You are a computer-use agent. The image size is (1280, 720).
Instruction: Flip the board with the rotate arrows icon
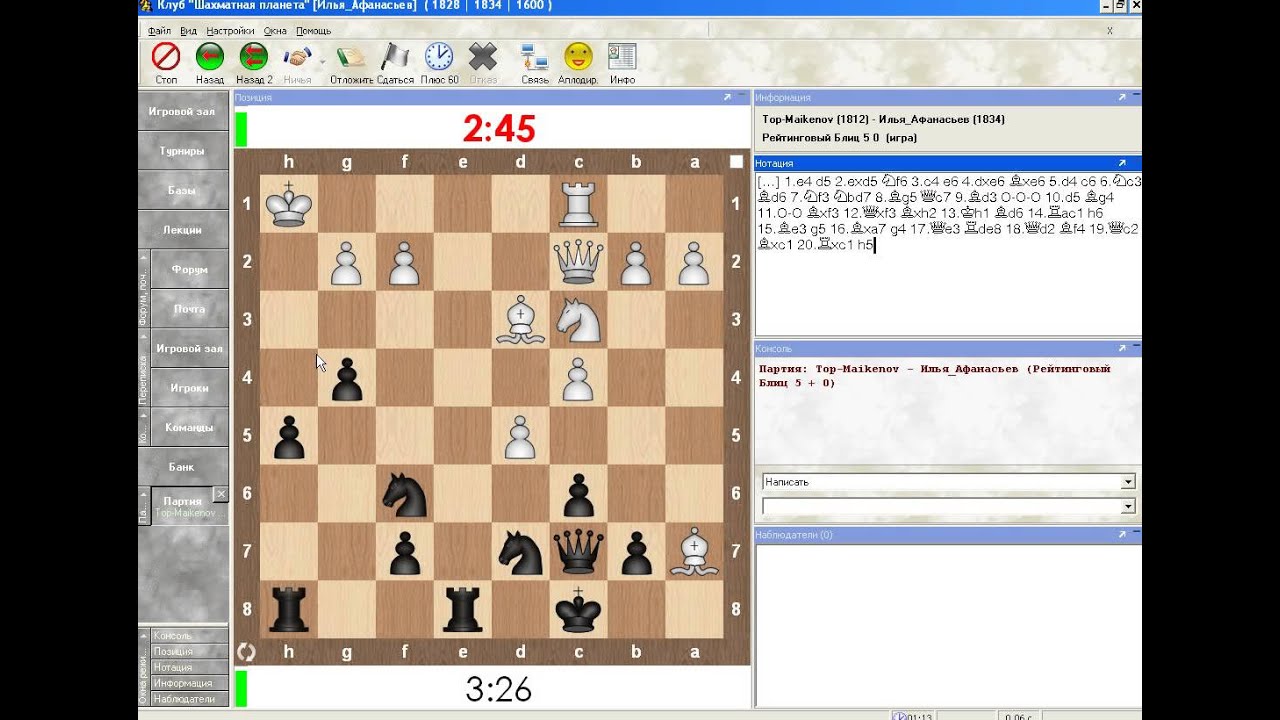[246, 652]
